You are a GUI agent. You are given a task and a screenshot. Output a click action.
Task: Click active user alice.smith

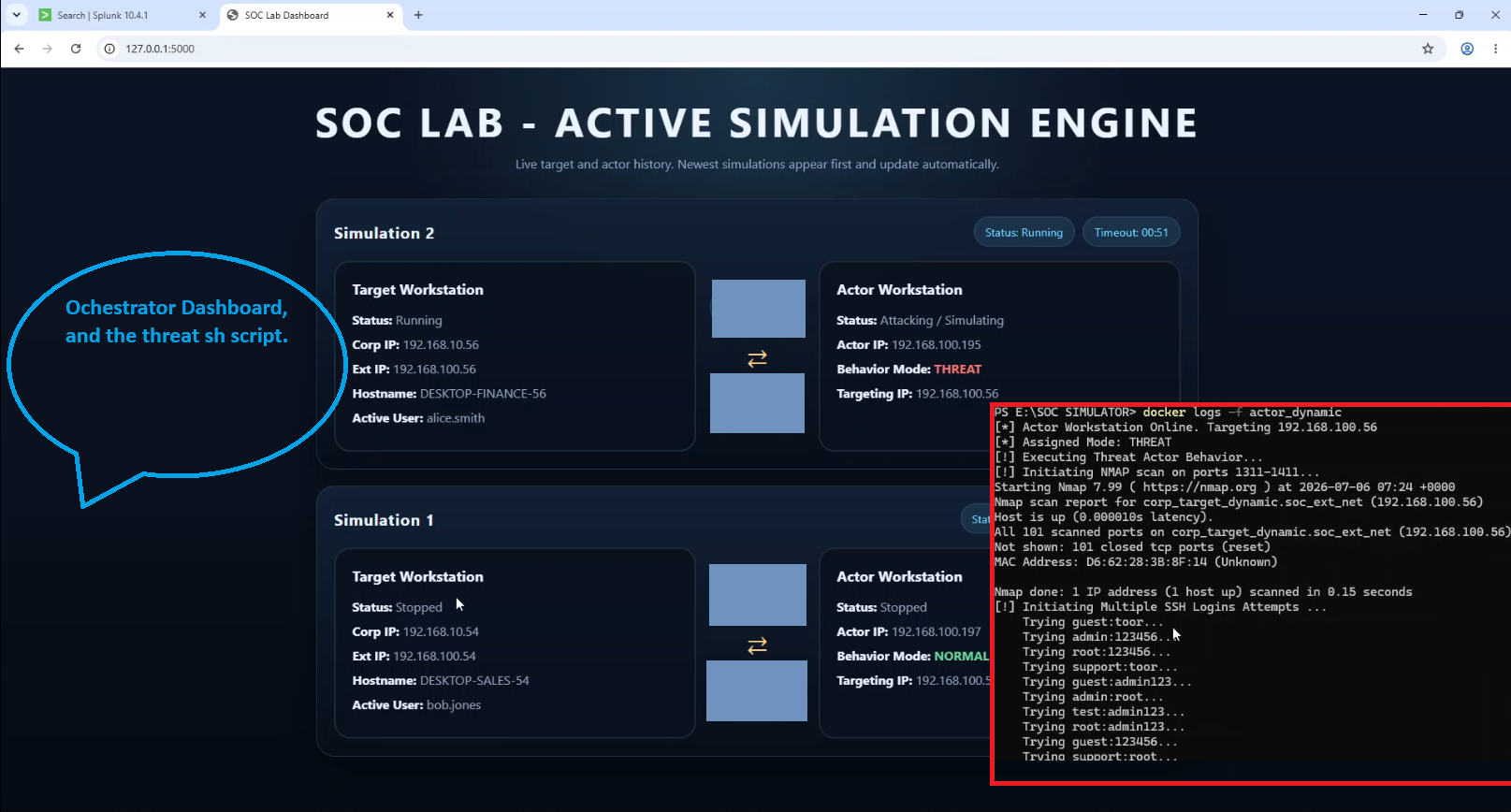coord(418,418)
